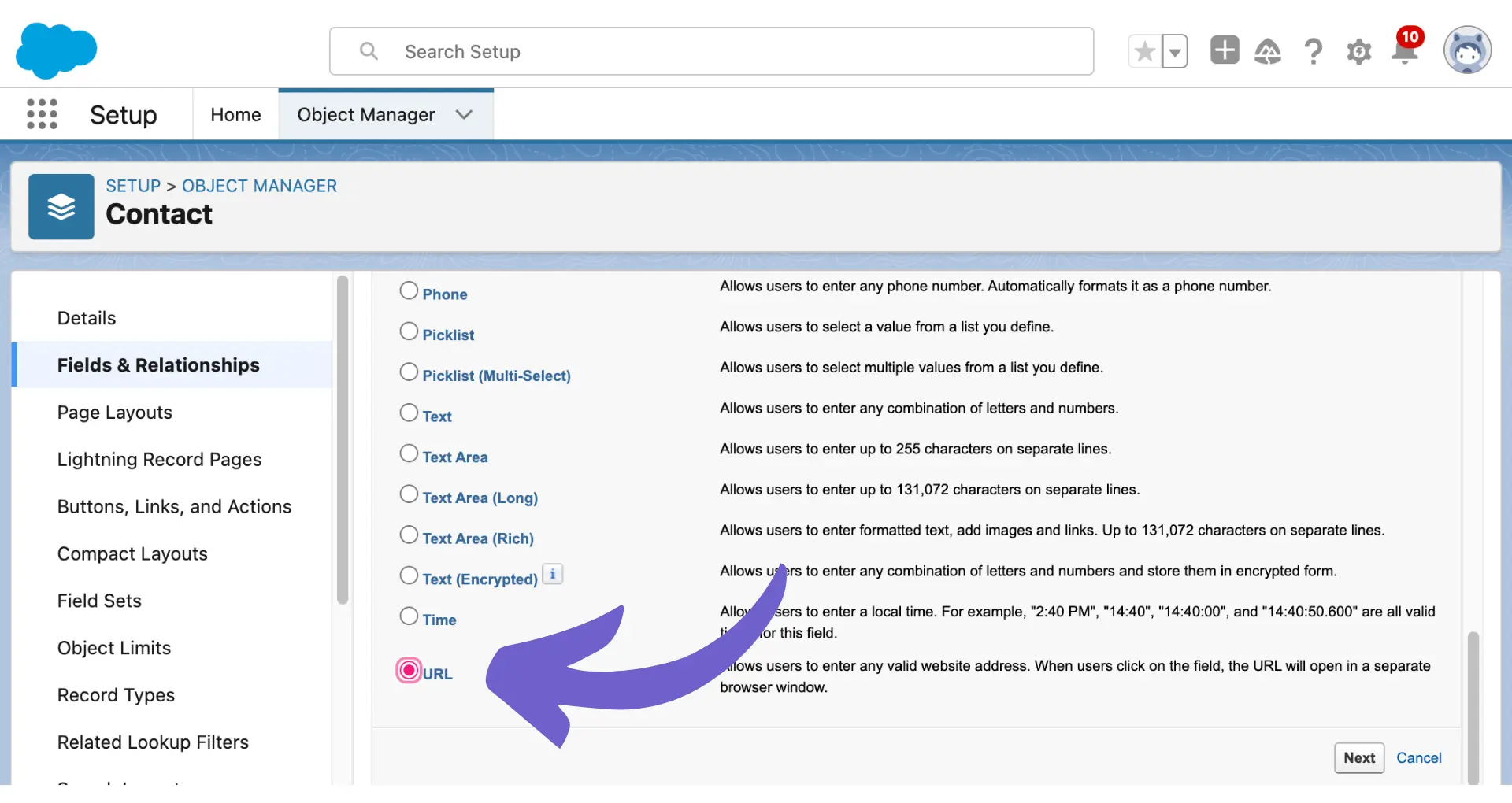Open Compact Layouts in the sidebar

tap(132, 554)
